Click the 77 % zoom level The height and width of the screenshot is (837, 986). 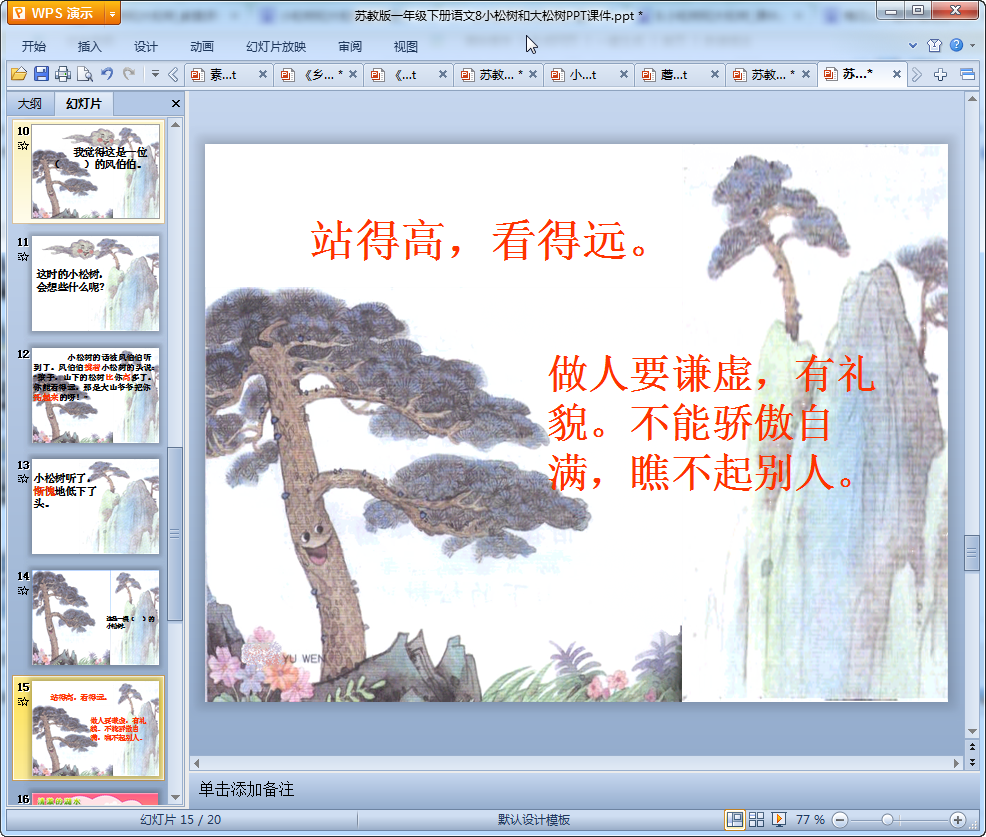click(810, 819)
